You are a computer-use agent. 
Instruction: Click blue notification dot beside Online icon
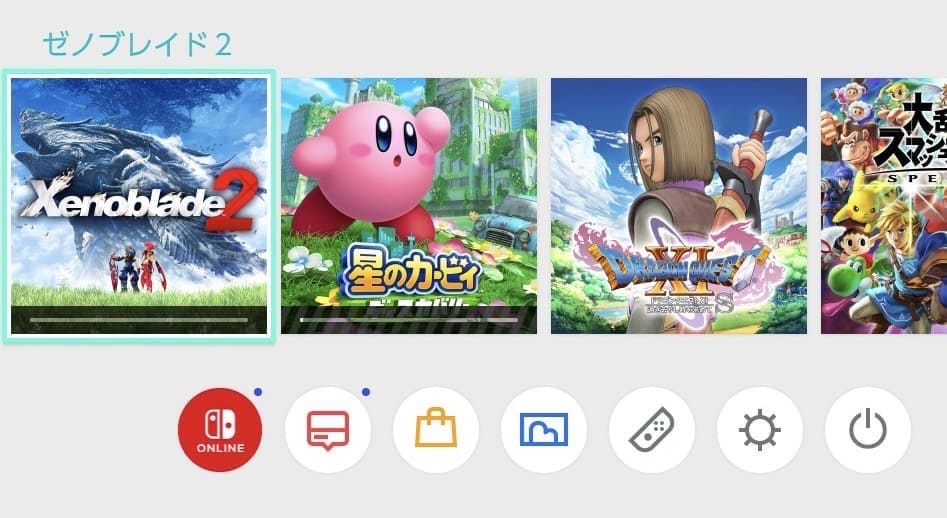click(258, 392)
